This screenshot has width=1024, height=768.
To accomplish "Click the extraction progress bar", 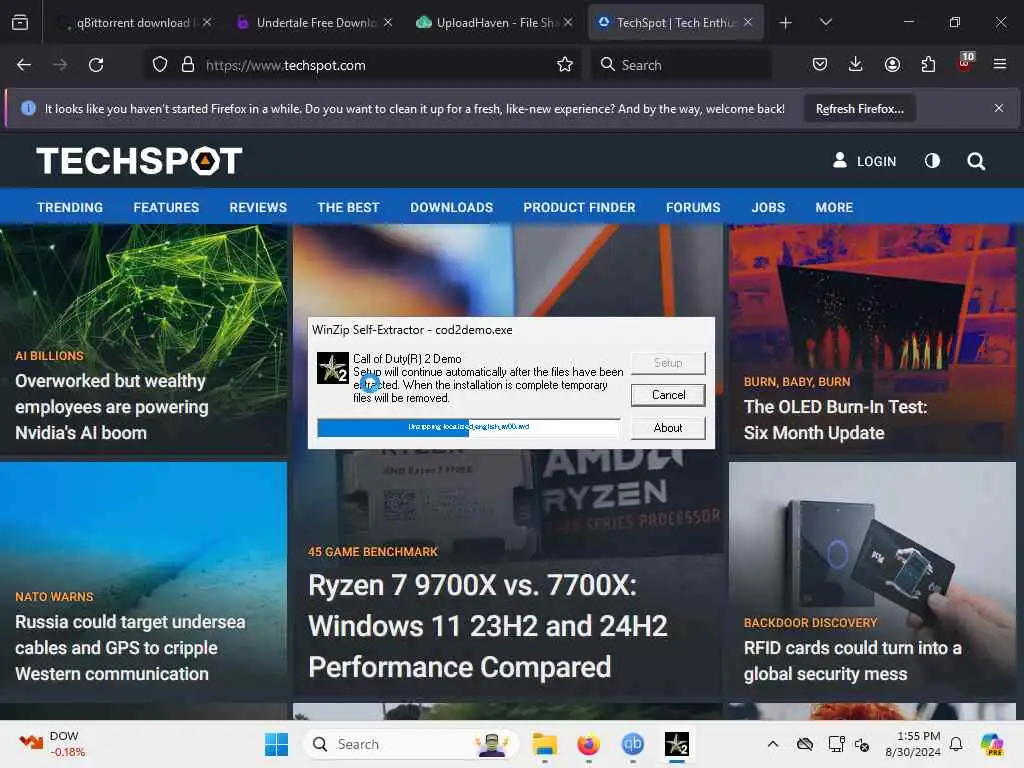I will pos(469,427).
